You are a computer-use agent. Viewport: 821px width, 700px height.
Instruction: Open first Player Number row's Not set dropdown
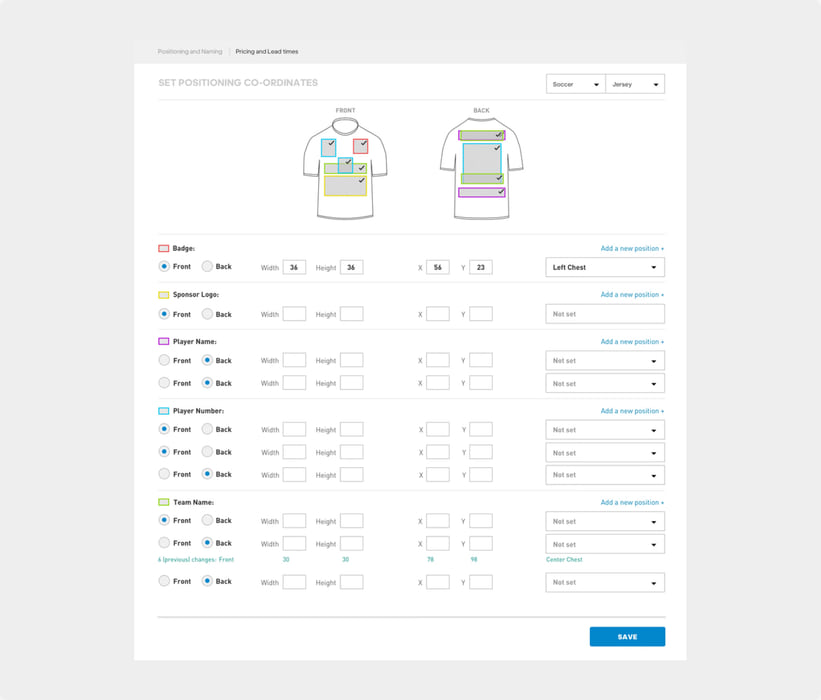(605, 430)
